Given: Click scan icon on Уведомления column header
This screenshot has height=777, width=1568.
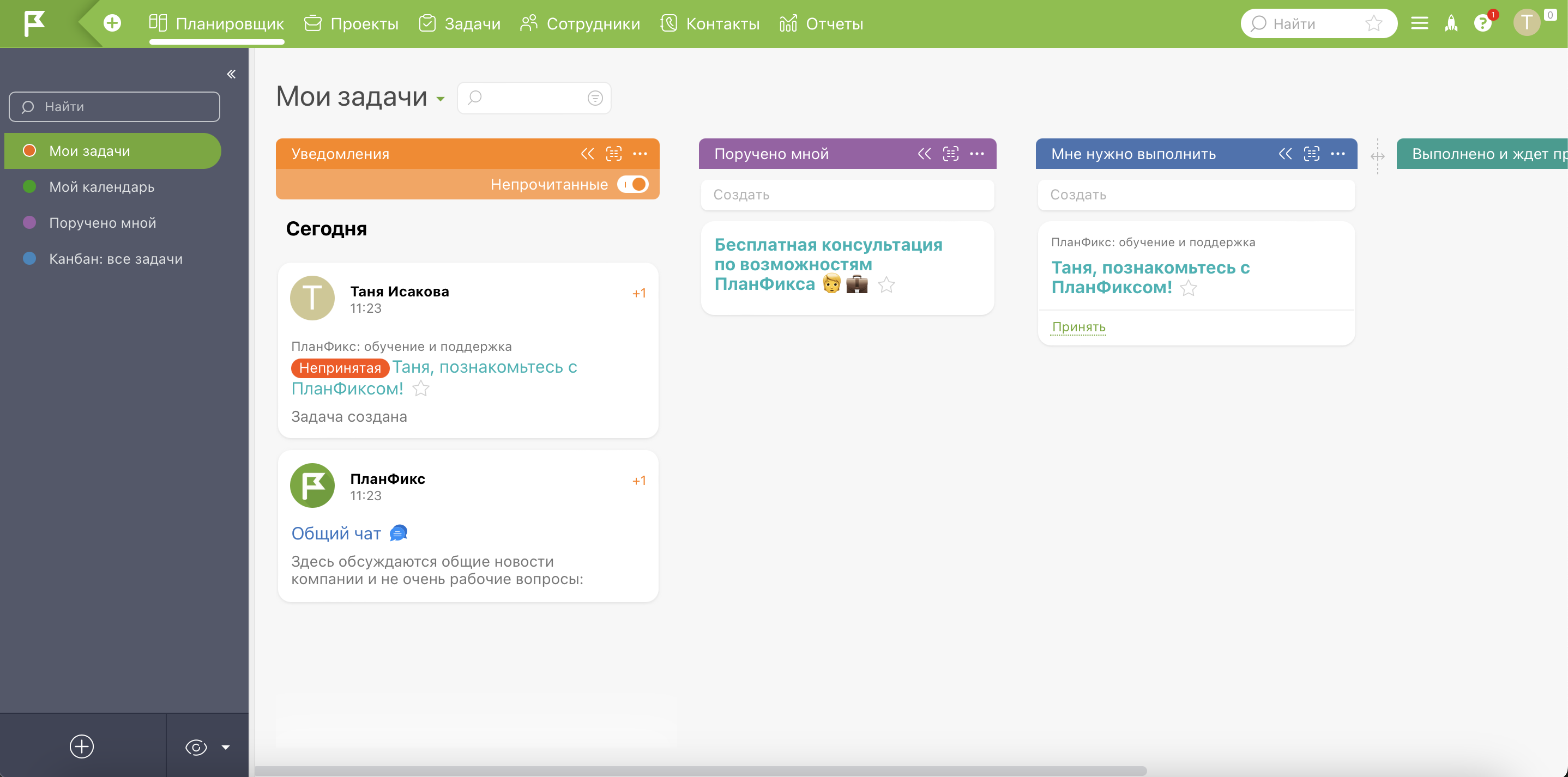Looking at the screenshot, I should pos(613,154).
